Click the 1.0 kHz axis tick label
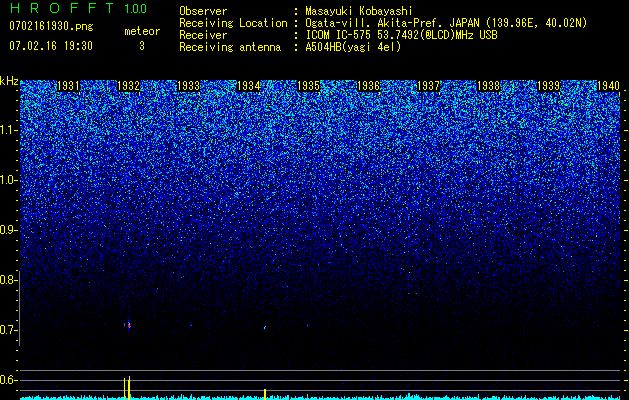Image resolution: width=629 pixels, height=400 pixels. point(9,180)
